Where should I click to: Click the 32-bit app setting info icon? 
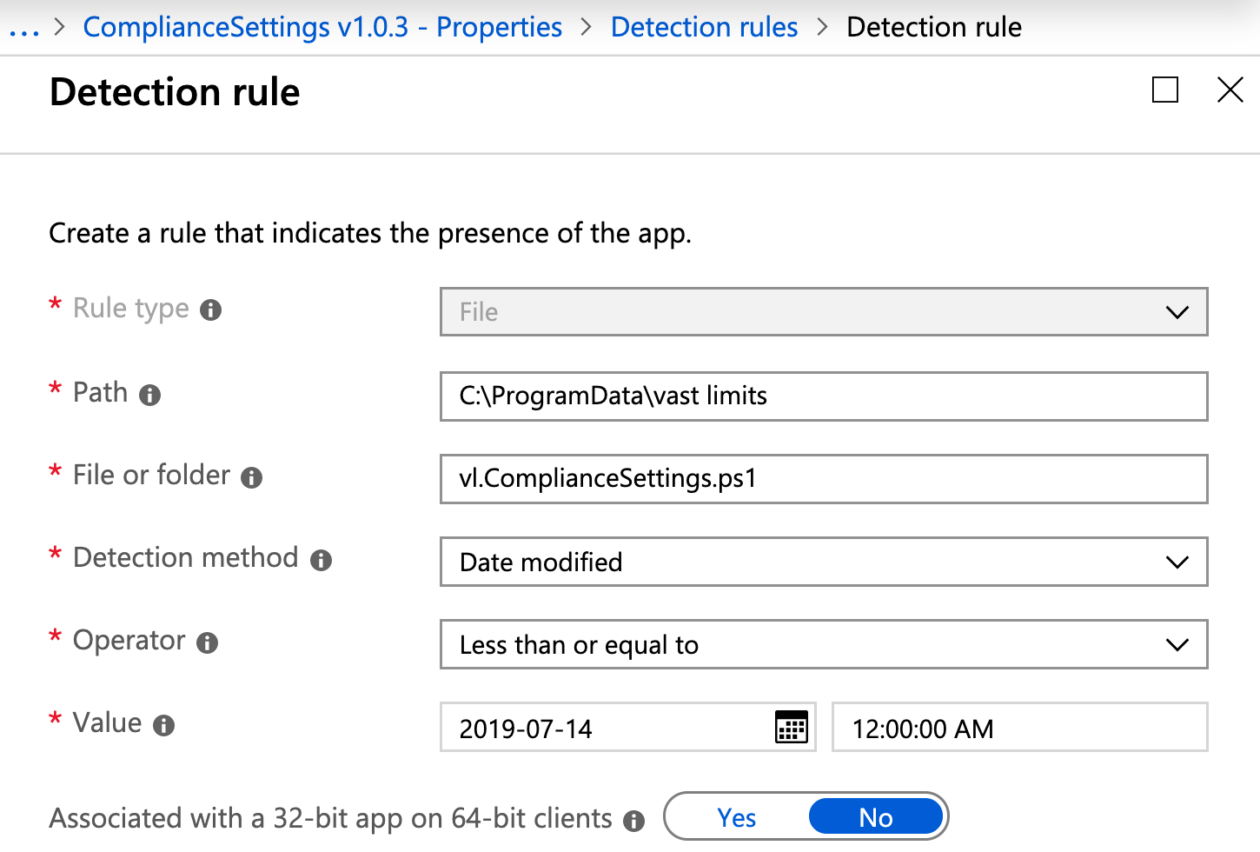pos(633,819)
